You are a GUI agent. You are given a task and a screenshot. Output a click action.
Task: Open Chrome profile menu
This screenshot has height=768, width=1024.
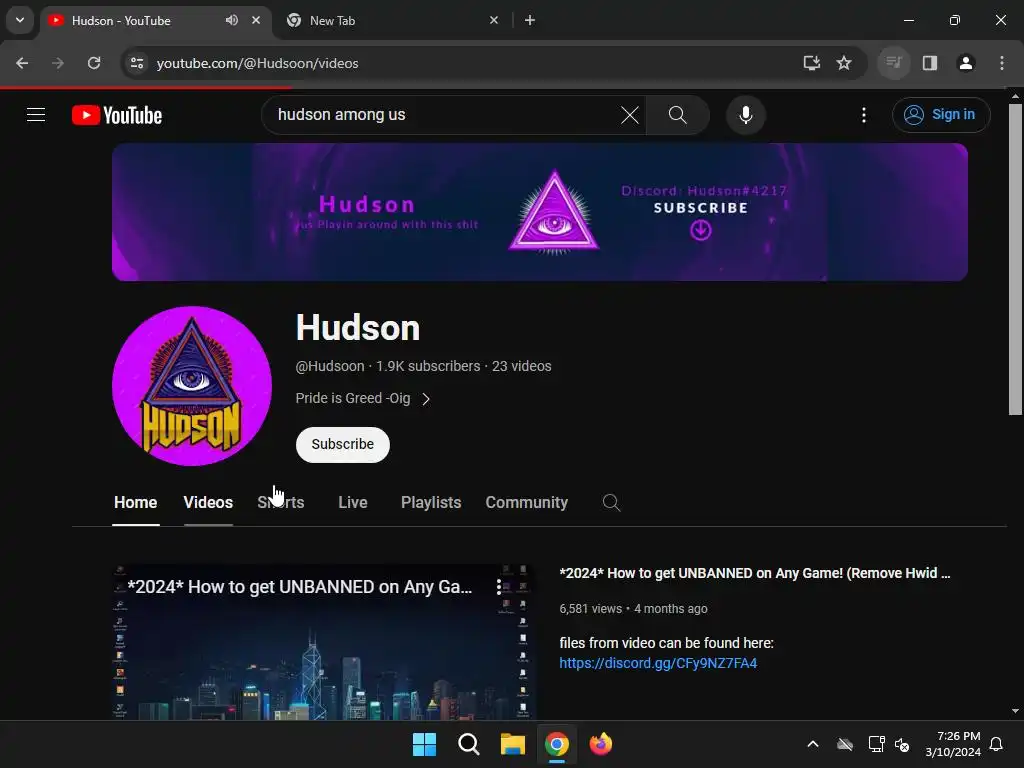(x=965, y=63)
